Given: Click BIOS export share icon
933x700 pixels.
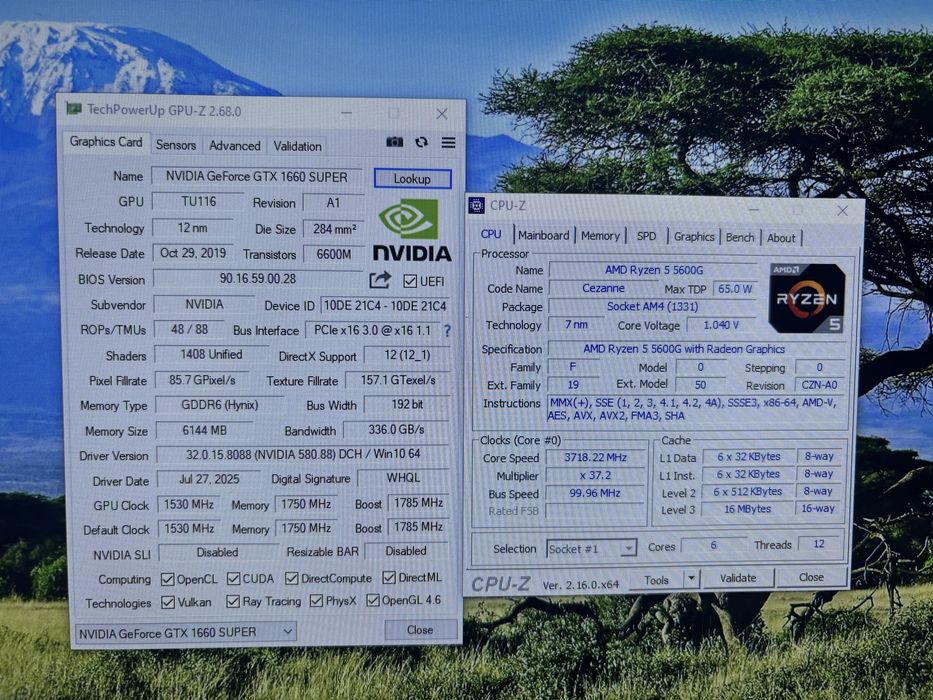Looking at the screenshot, I should [x=380, y=280].
